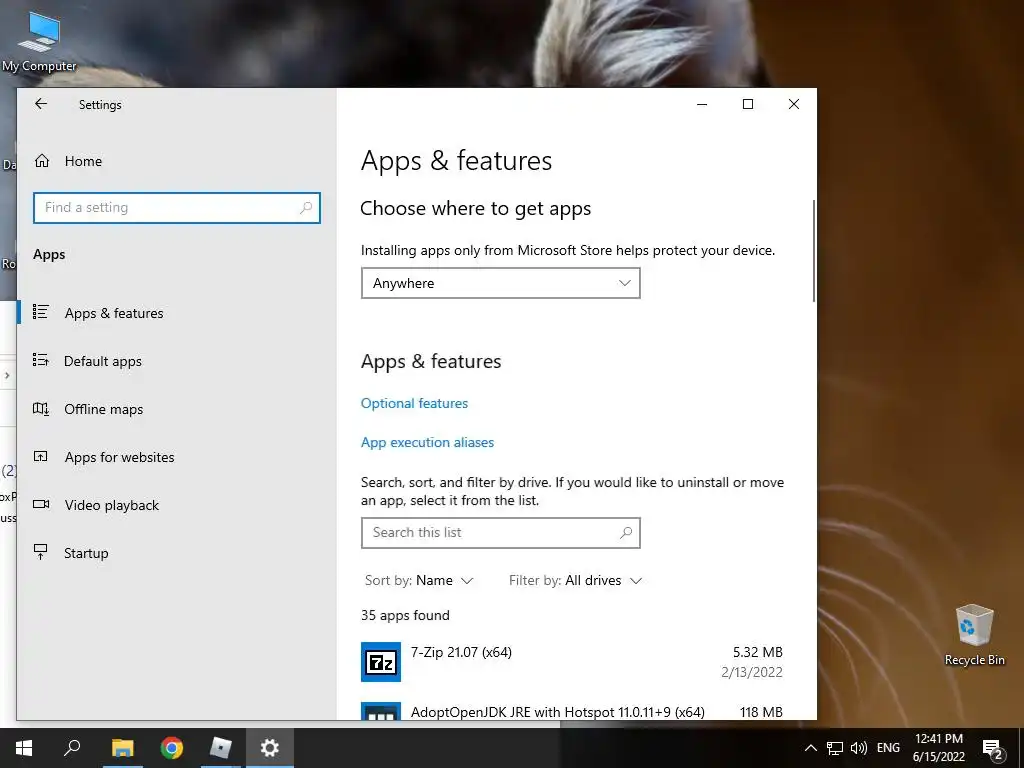Open taskbar search
The image size is (1024, 768).
72,748
